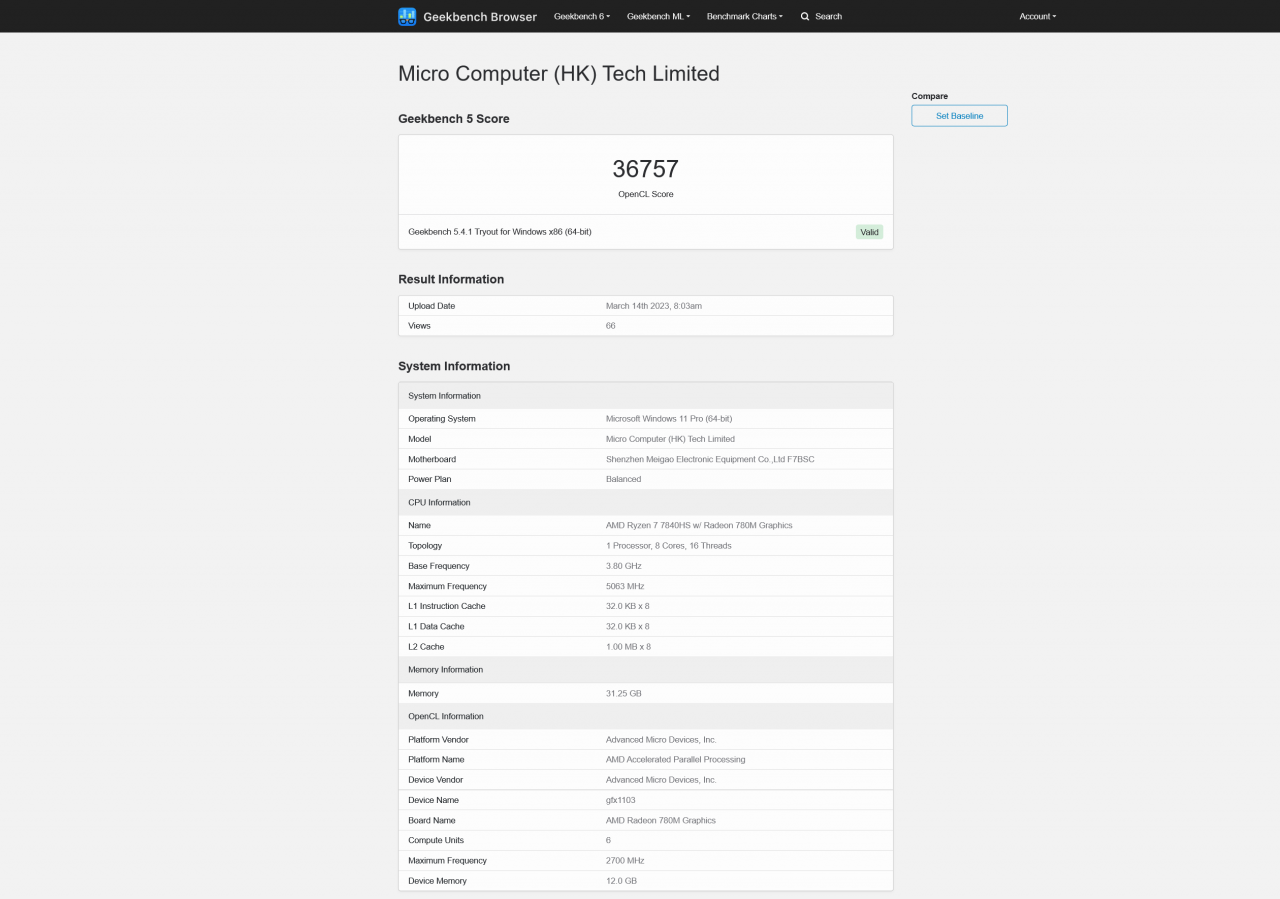Click the Memory Information section header

click(x=646, y=670)
